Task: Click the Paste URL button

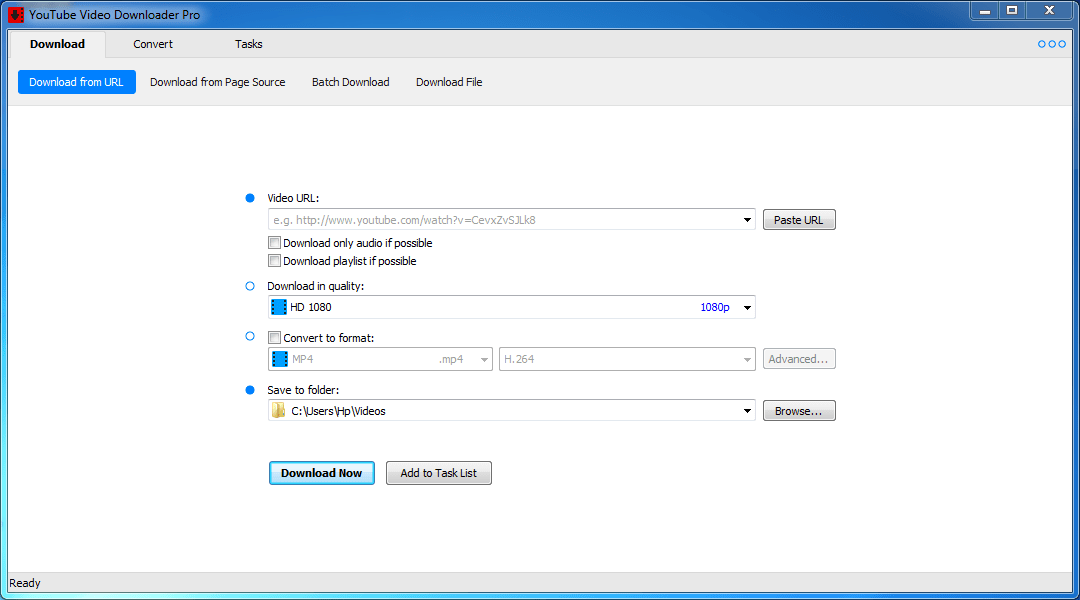Action: point(799,220)
